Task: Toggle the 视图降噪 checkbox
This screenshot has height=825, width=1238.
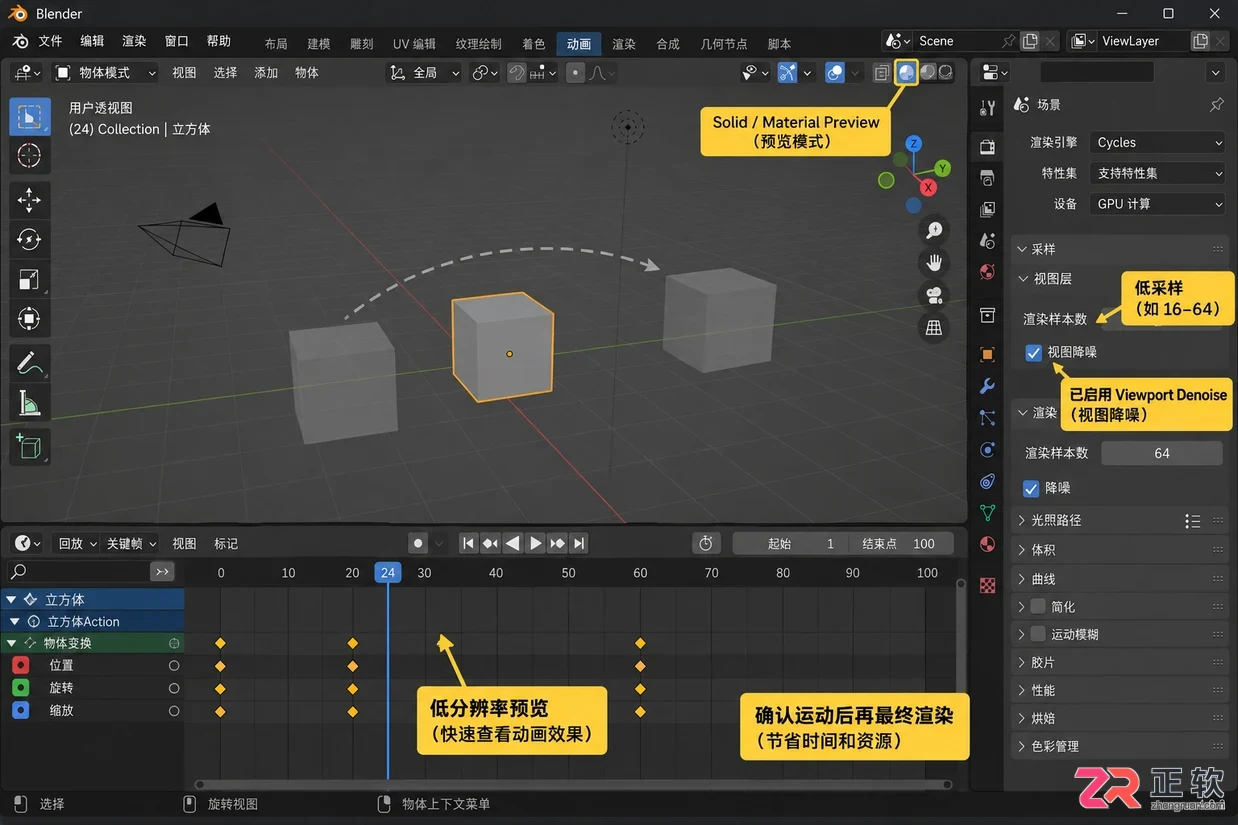Action: [1034, 352]
